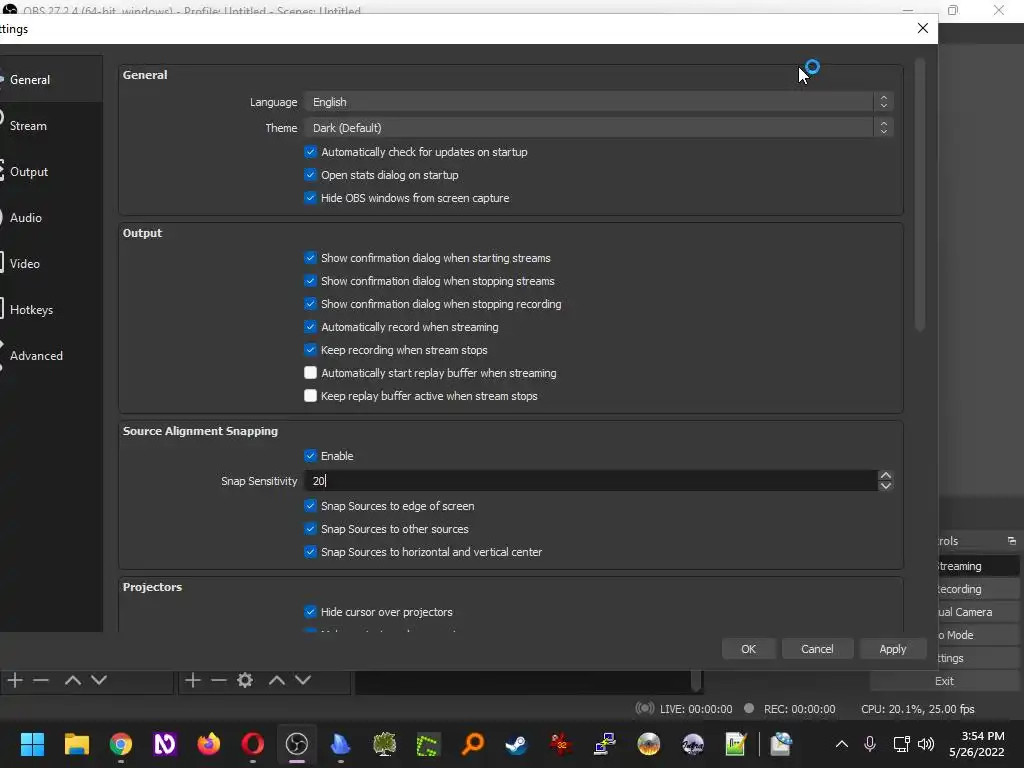
Task: Toggle confirmation dialog when stopping recording
Action: [x=310, y=304]
